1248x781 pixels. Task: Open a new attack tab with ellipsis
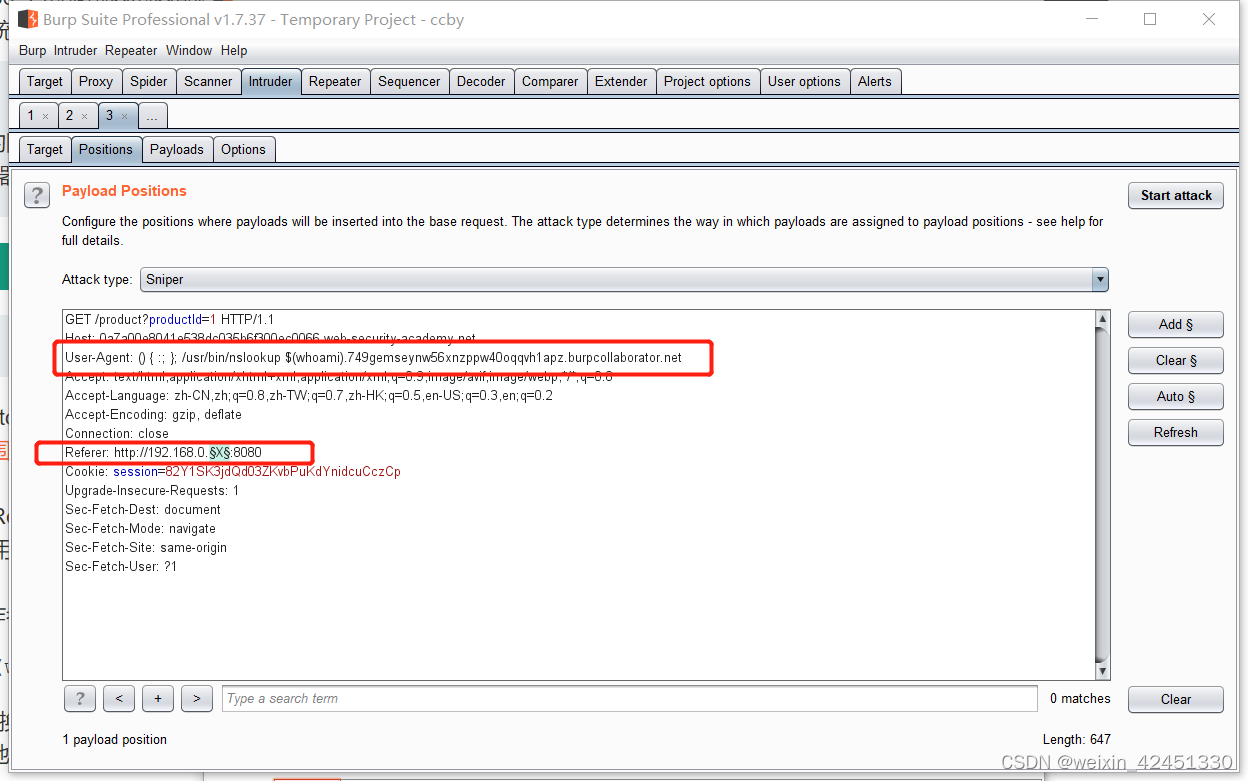pyautogui.click(x=152, y=117)
